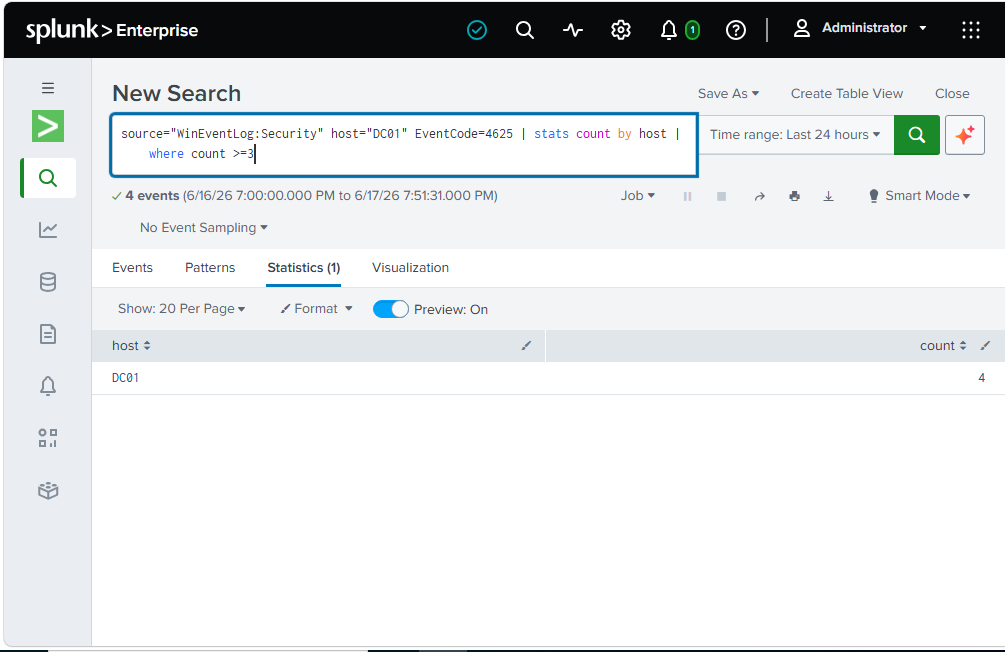Stop the search job
1005x652 pixels.
point(721,196)
